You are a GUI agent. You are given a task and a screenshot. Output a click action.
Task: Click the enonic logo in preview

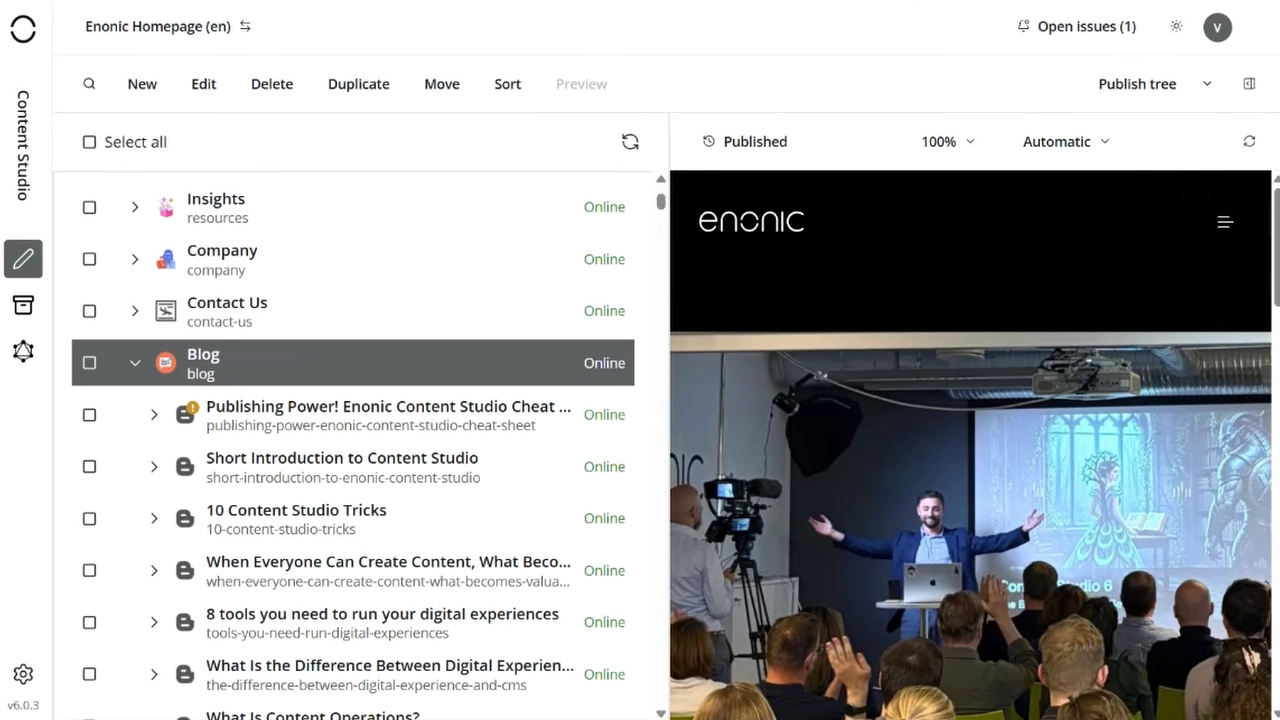[x=751, y=221]
